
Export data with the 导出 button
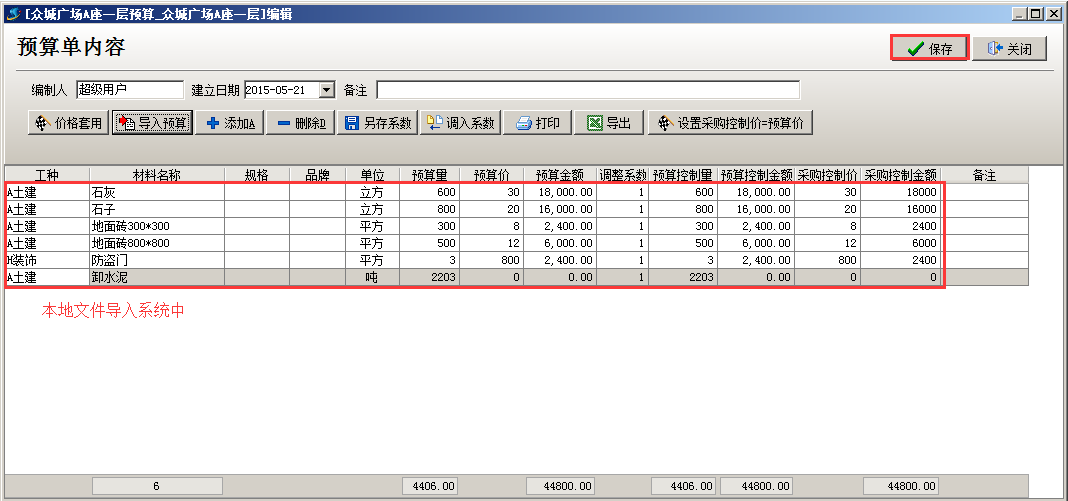point(609,123)
